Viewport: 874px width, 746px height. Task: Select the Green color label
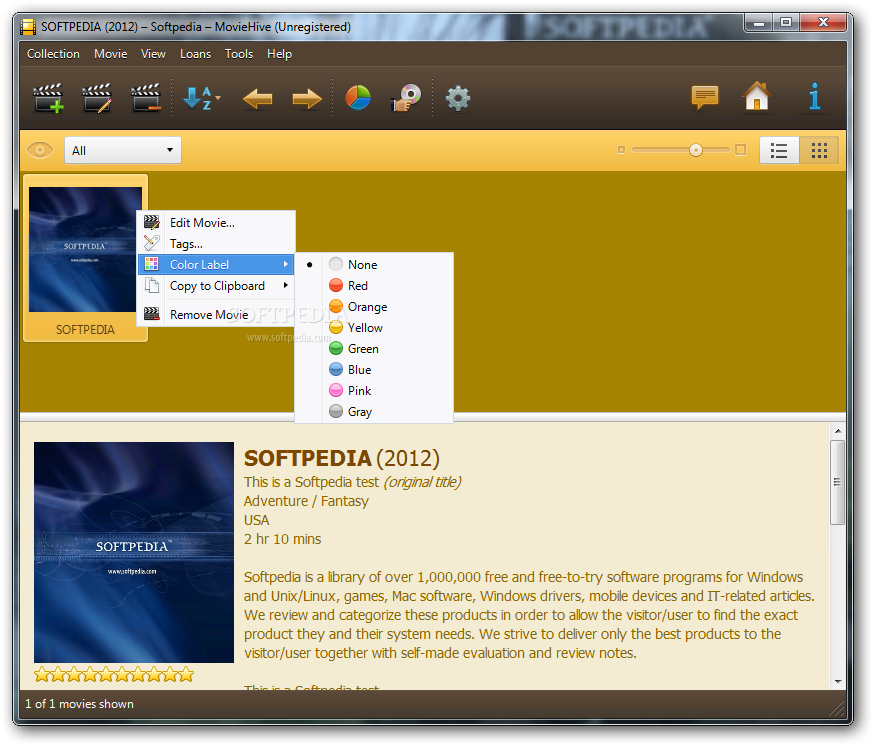click(374, 348)
